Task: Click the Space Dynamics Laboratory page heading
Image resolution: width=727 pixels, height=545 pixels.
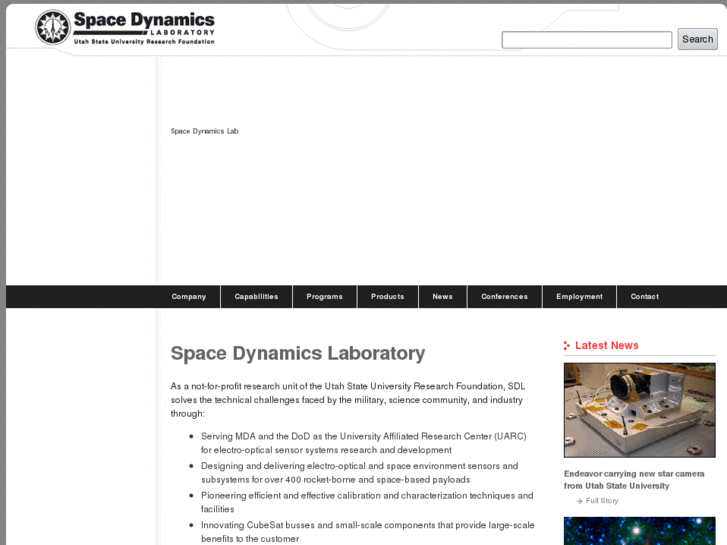Action: (x=298, y=353)
